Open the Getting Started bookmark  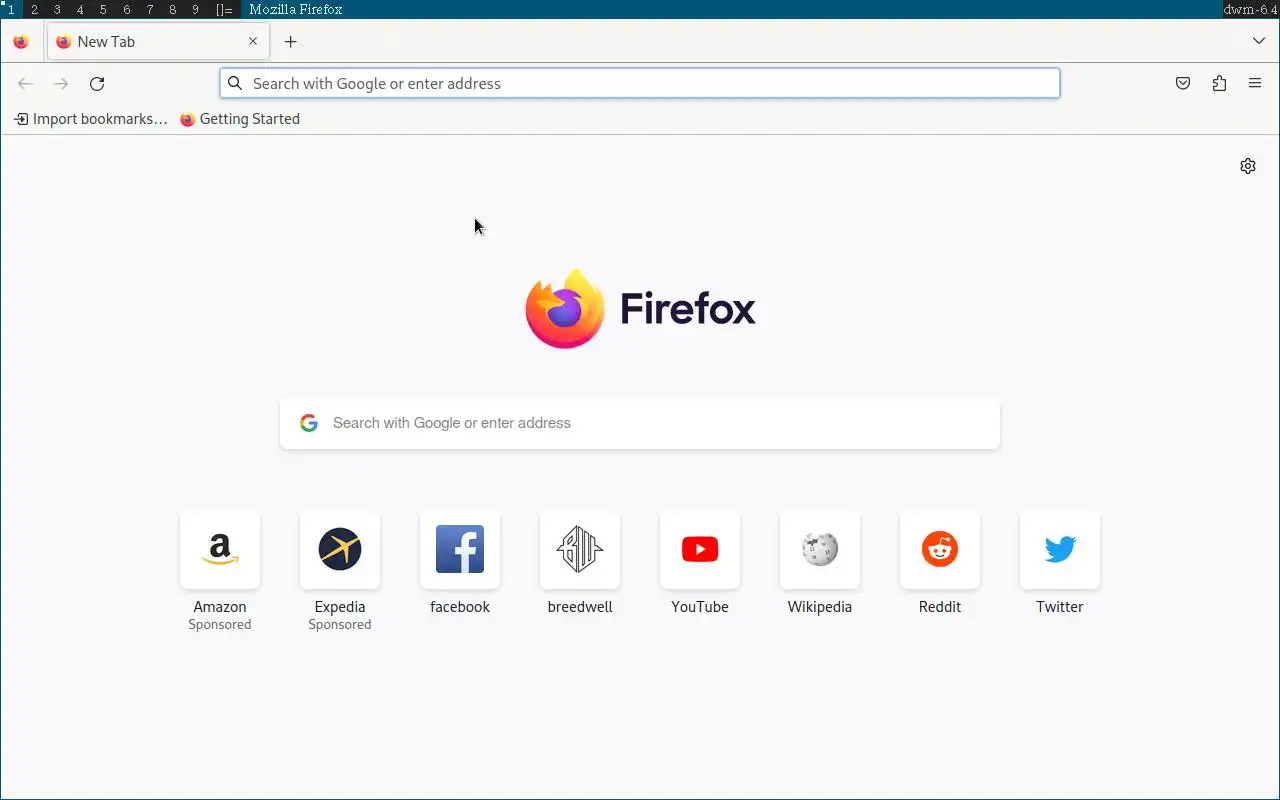[x=240, y=119]
